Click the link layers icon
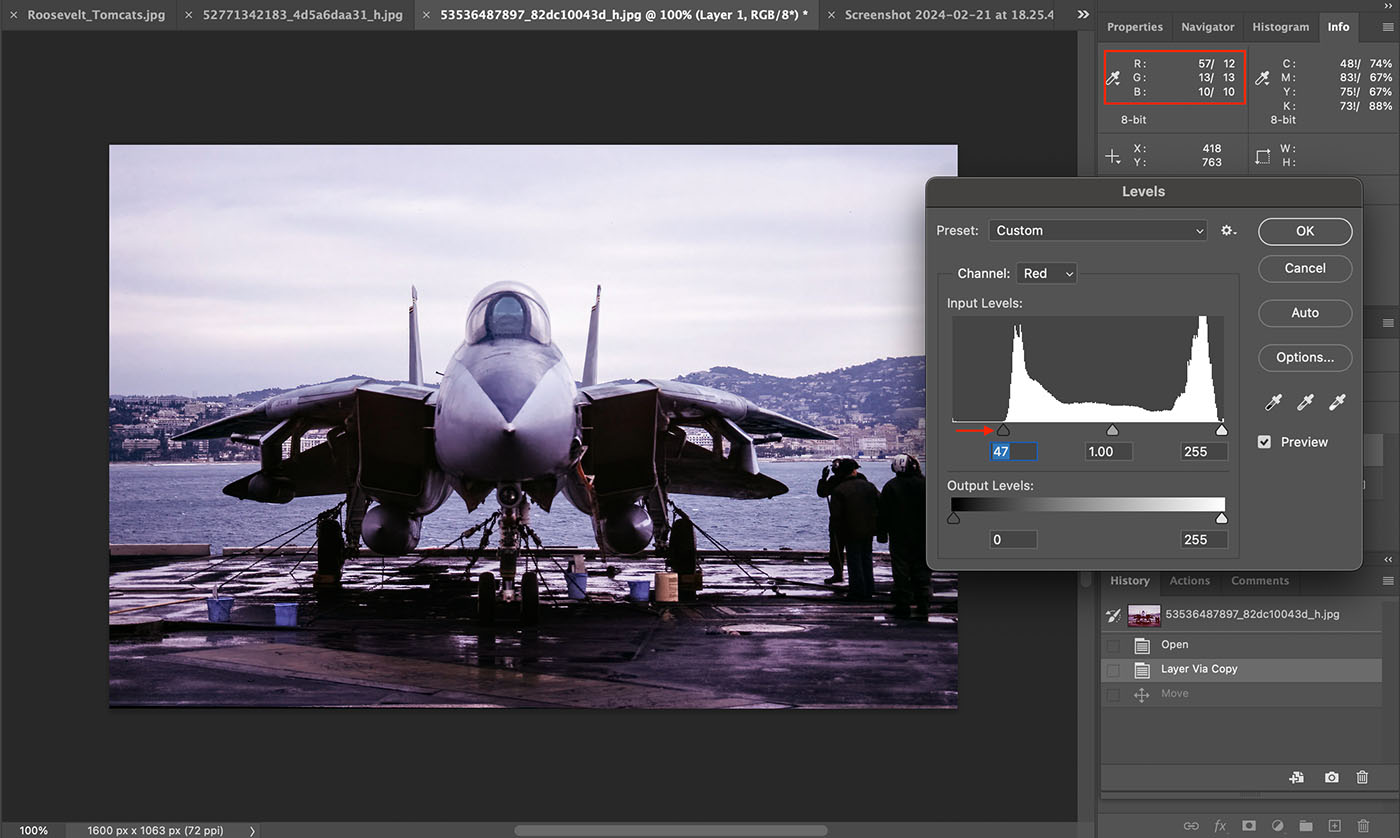 pyautogui.click(x=1191, y=826)
